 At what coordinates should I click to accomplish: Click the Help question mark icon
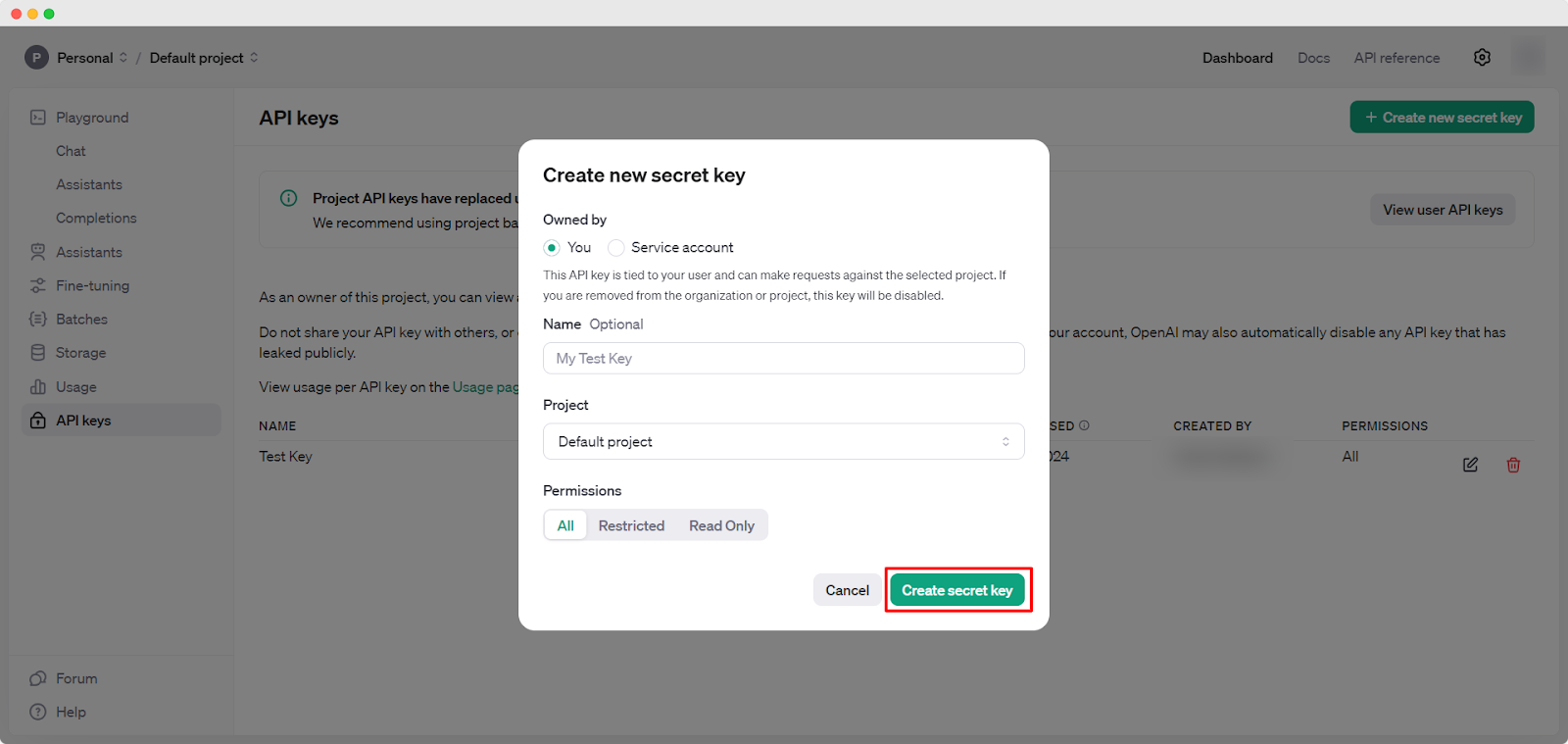tap(38, 712)
